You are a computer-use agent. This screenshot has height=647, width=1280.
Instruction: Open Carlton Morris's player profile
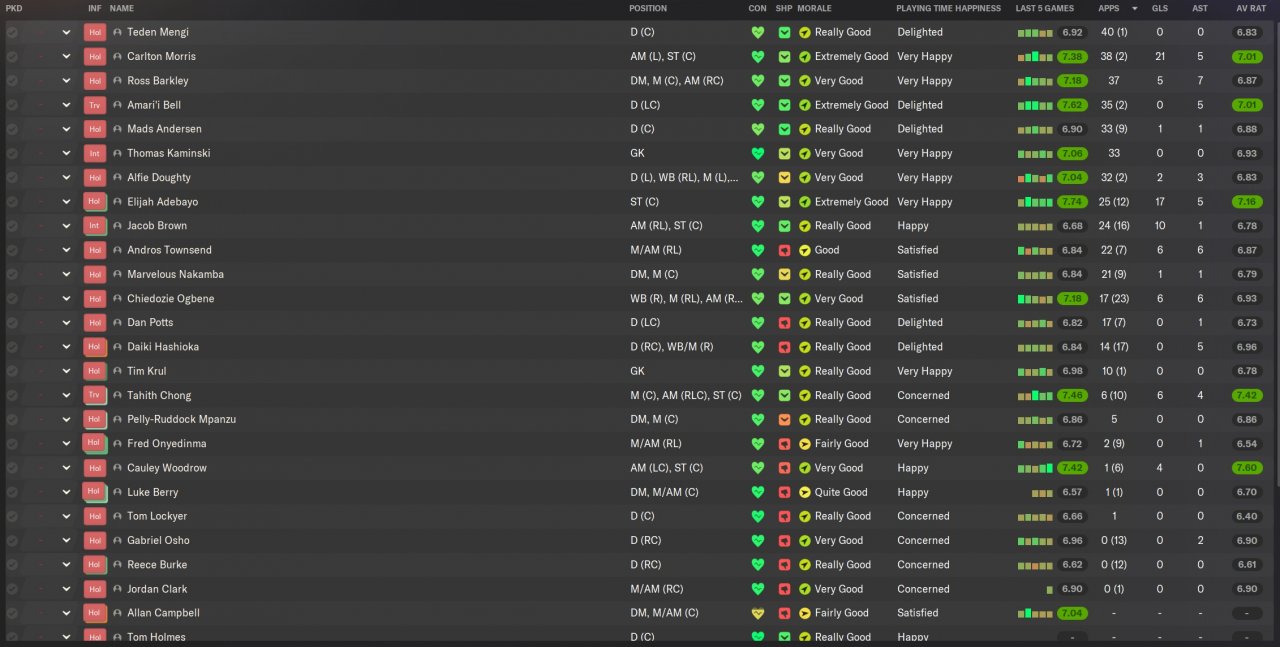click(x=161, y=57)
